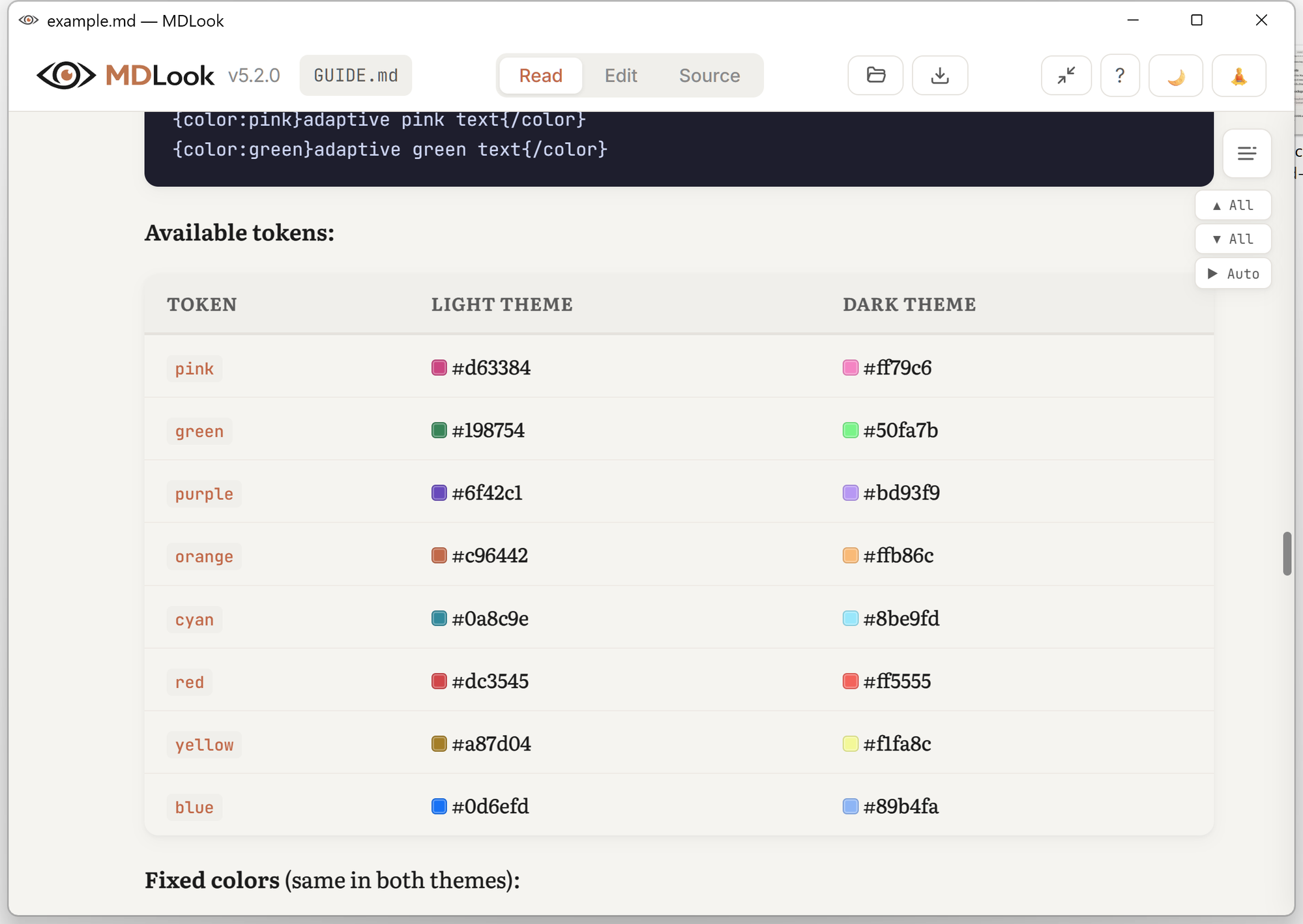The height and width of the screenshot is (924, 1303).
Task: Minimize the MDLook window
Action: point(1133,20)
